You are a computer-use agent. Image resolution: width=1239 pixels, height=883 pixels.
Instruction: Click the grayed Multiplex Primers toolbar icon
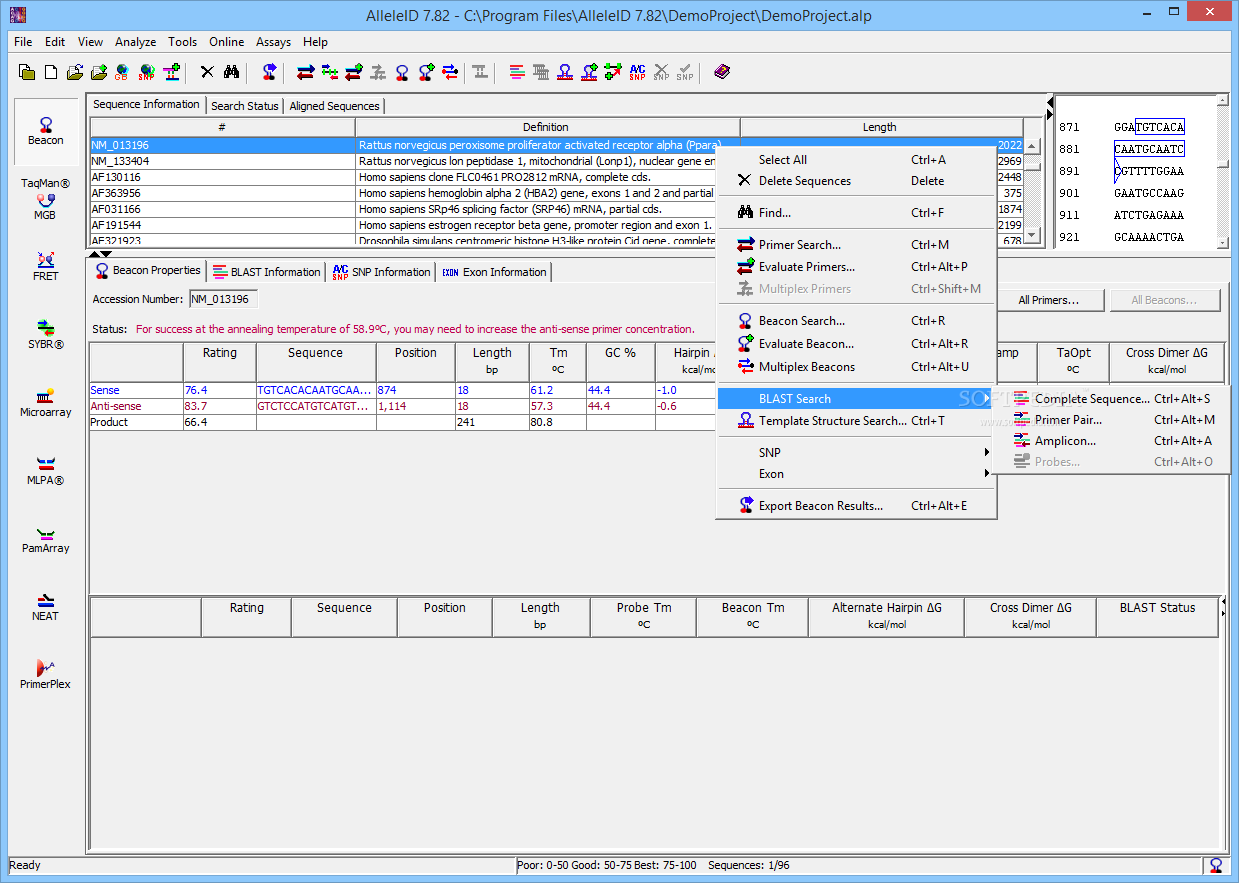378,72
